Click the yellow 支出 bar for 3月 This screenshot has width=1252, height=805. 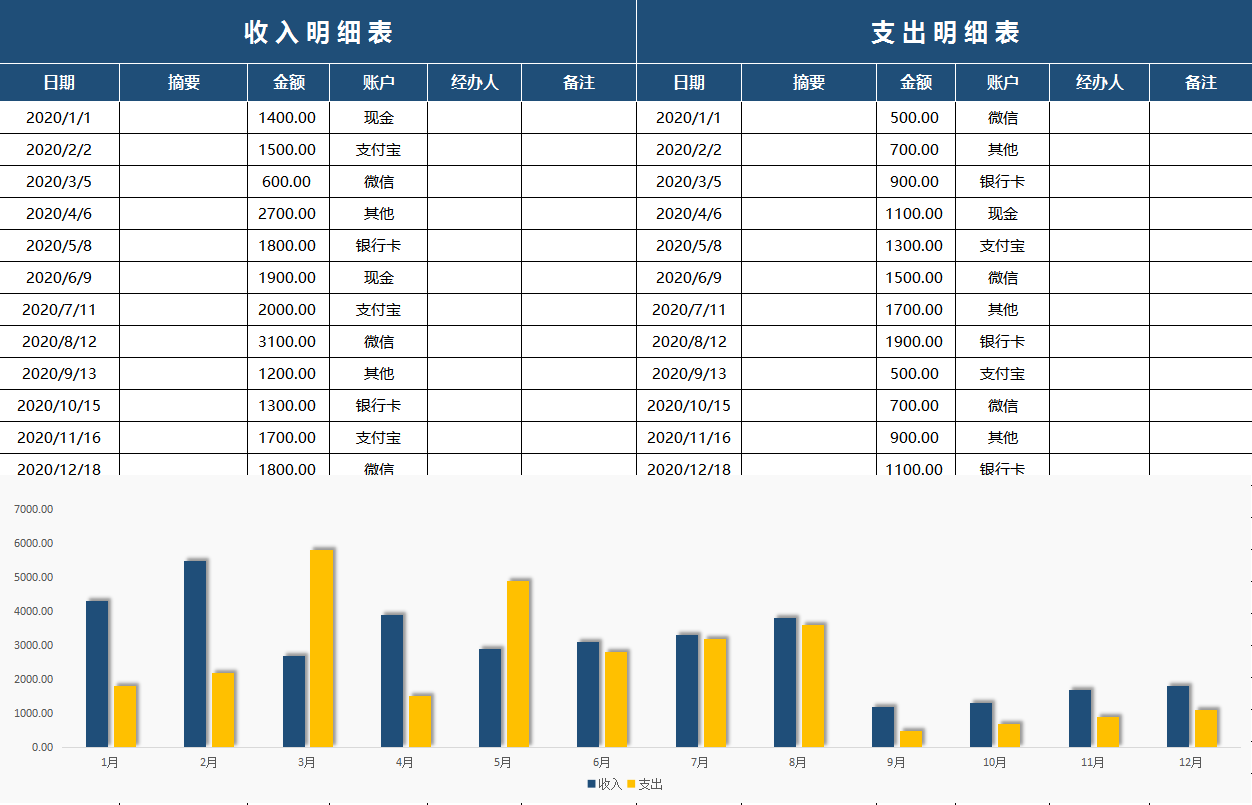coord(322,648)
